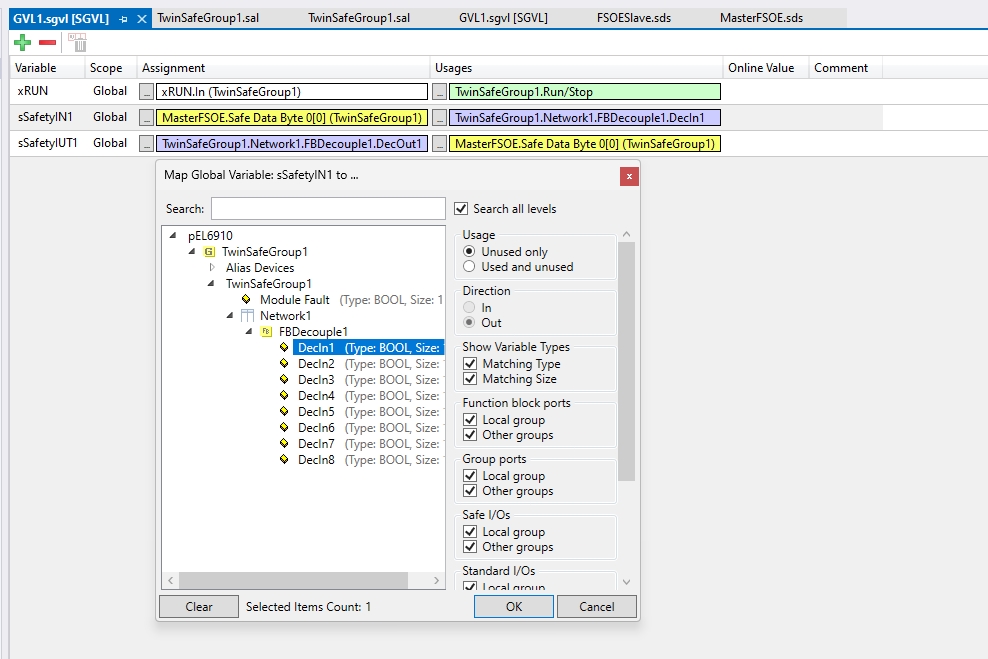Click the Module Fault diamond icon

247,300
